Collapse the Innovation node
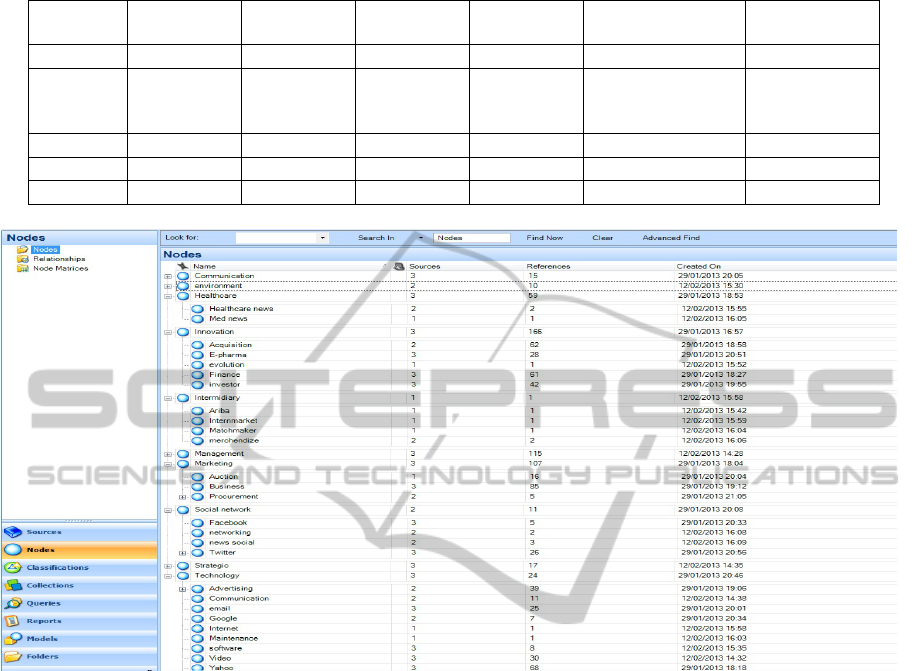915x671 pixels. click(167, 331)
